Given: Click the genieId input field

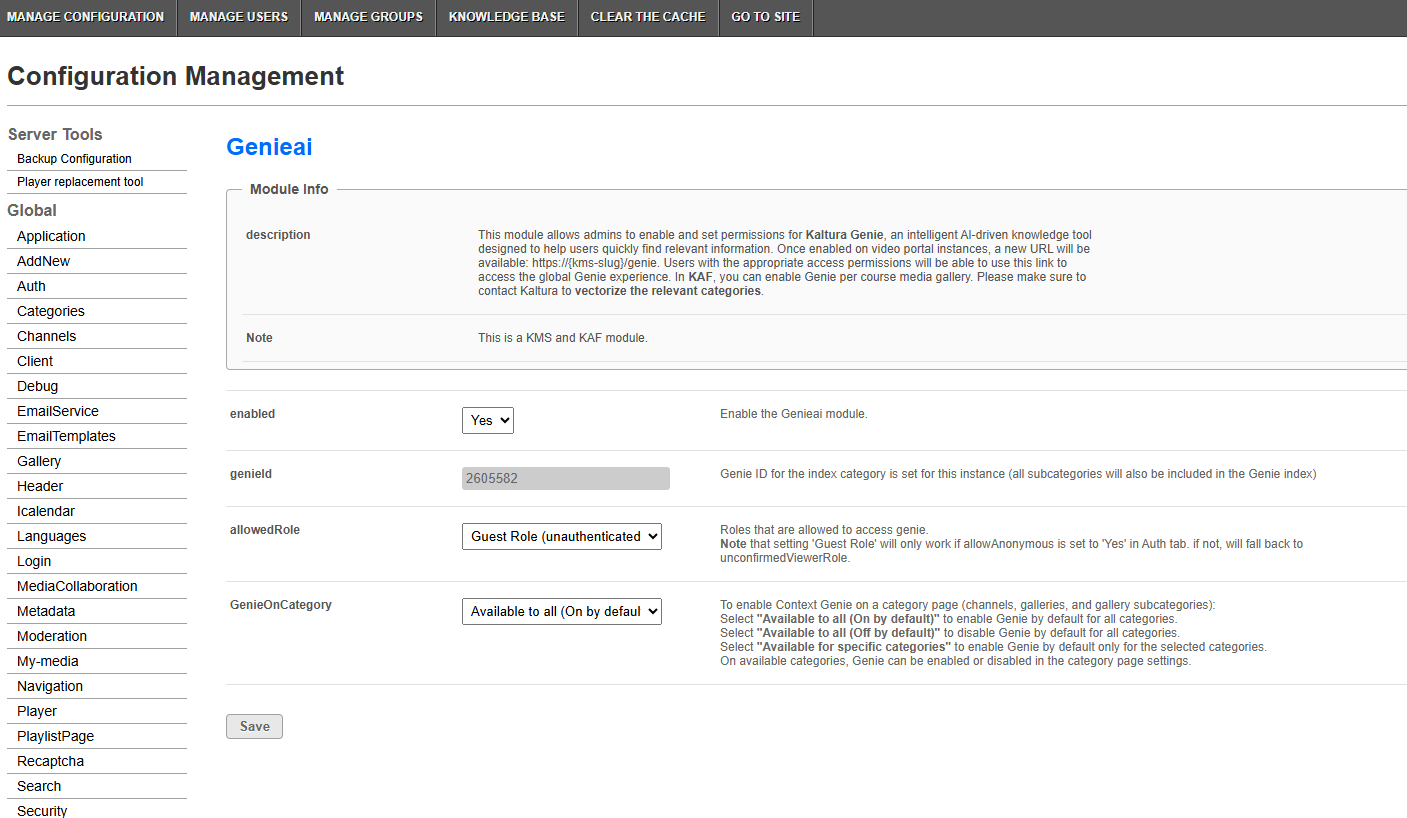Looking at the screenshot, I should tap(566, 478).
